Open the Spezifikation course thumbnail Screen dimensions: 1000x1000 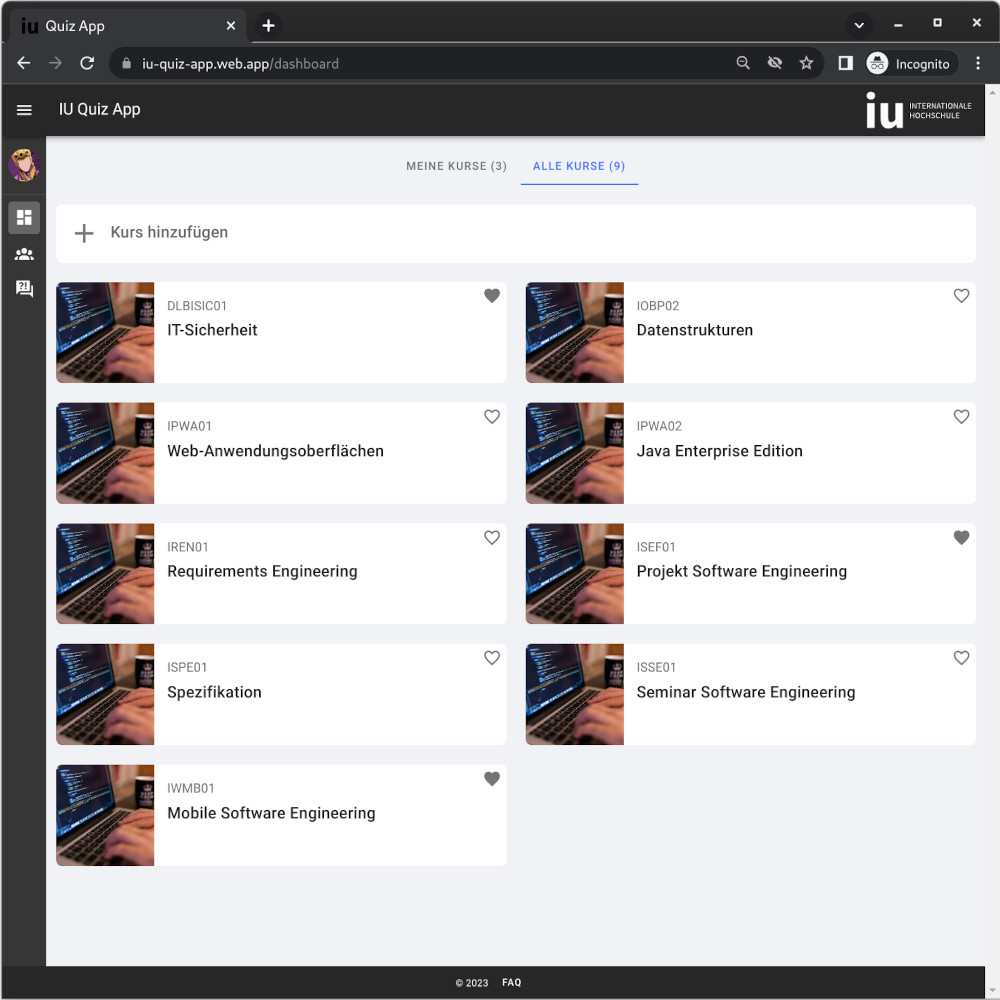[x=105, y=695]
